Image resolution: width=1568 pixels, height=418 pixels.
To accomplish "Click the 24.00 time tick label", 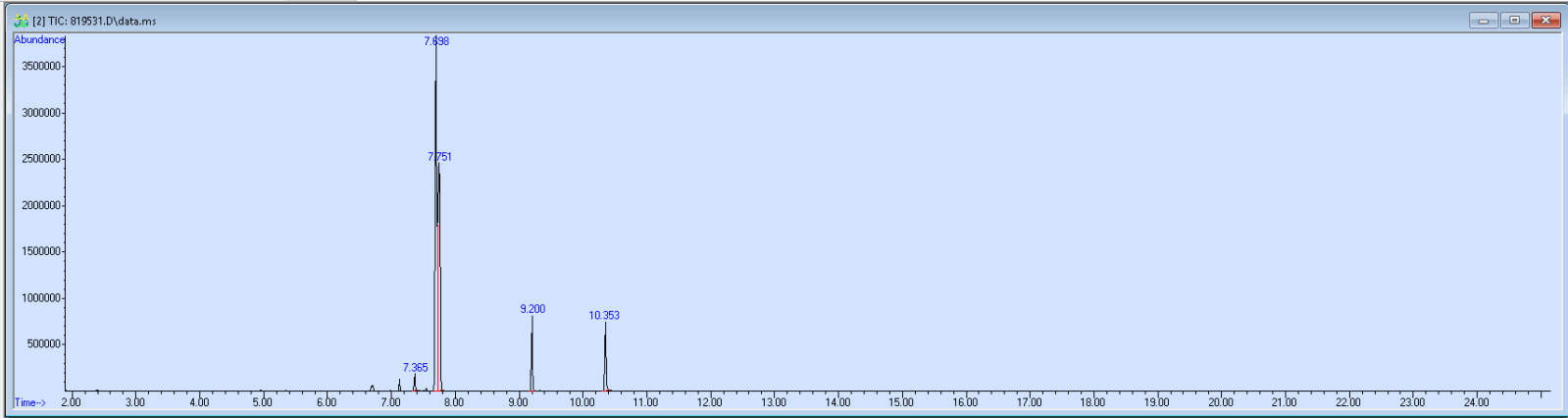I will pos(1476,402).
